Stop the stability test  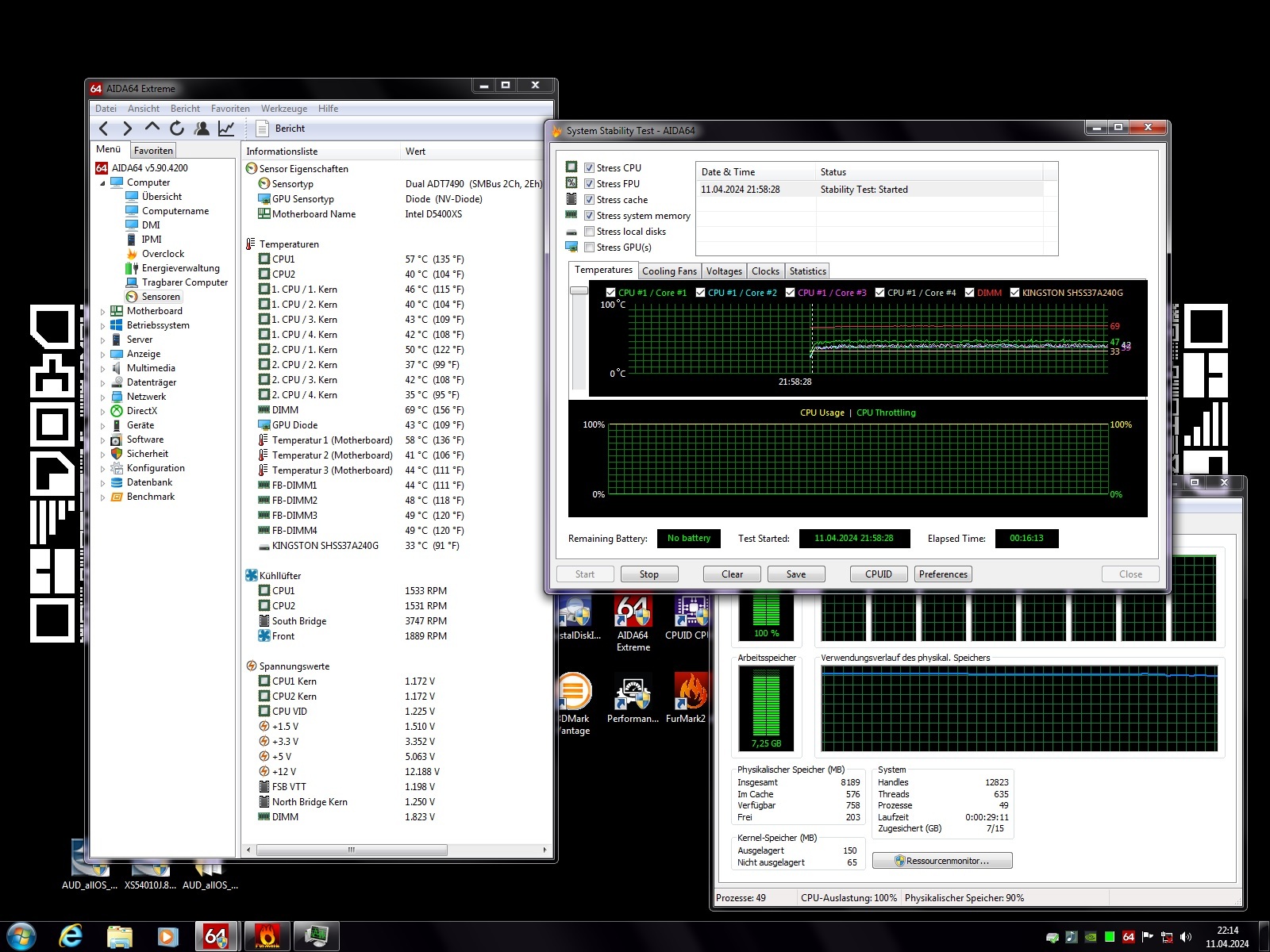click(648, 574)
